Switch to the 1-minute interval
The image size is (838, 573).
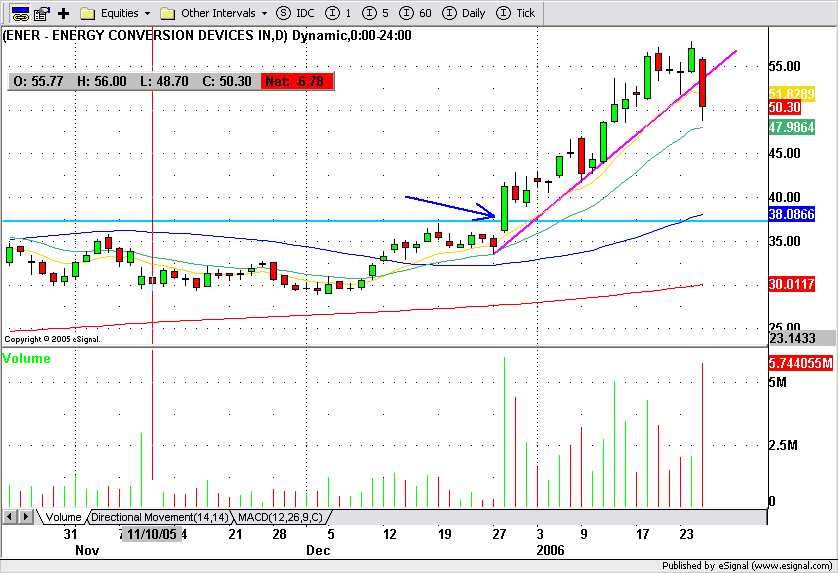point(338,13)
